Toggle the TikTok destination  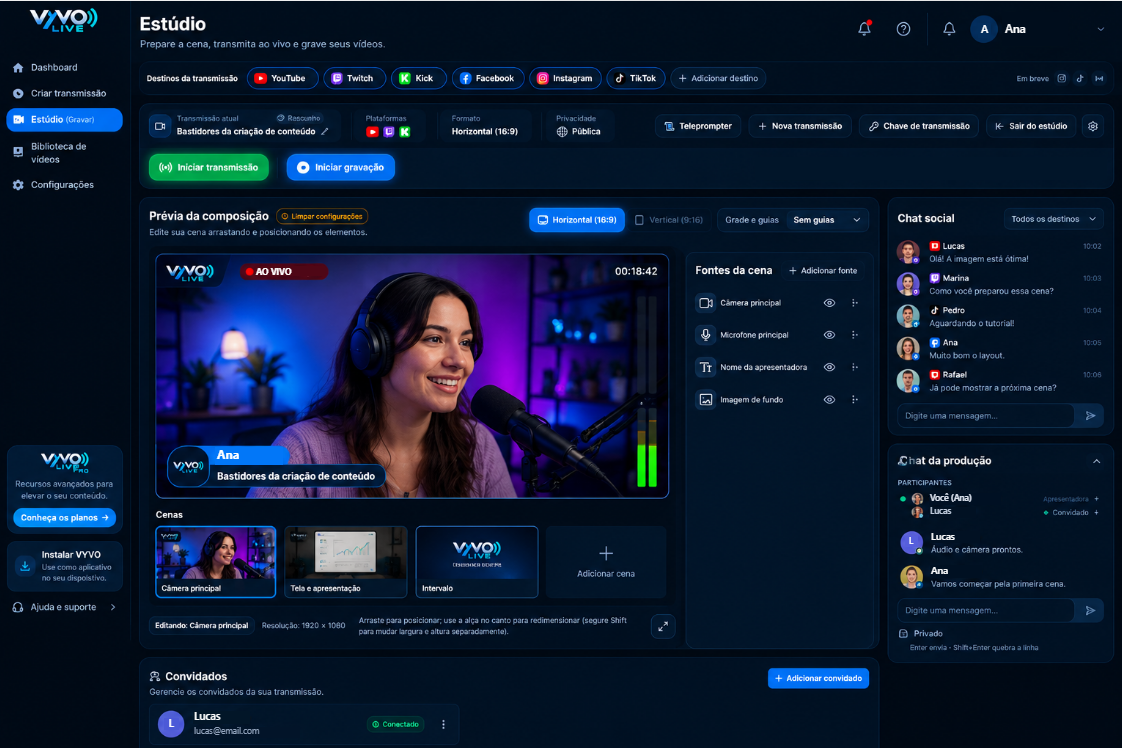(x=636, y=78)
